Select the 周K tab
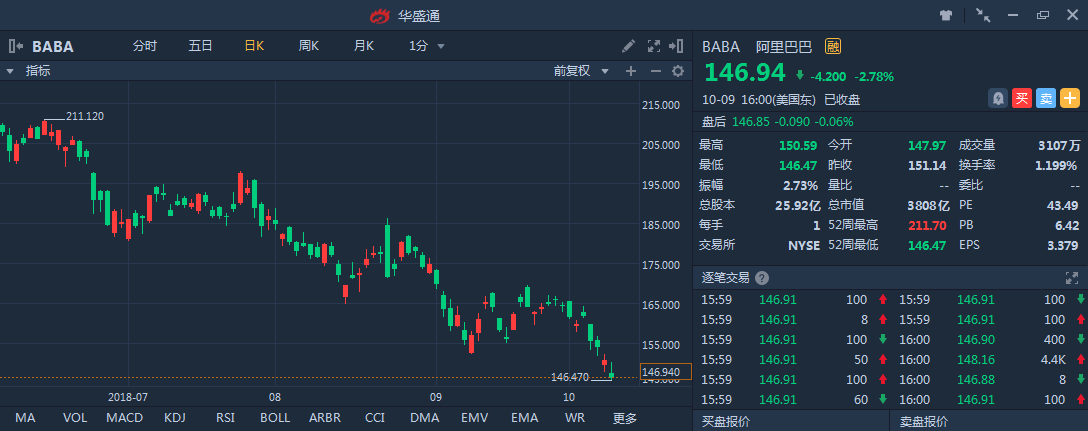 click(x=308, y=46)
